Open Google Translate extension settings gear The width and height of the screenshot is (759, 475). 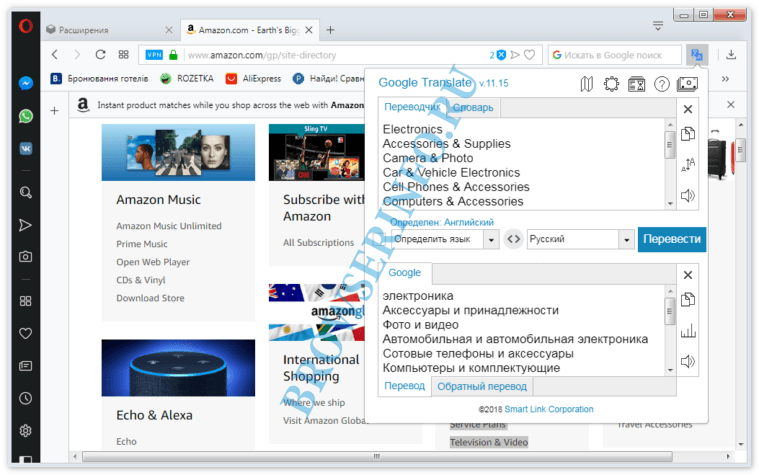pyautogui.click(x=611, y=84)
